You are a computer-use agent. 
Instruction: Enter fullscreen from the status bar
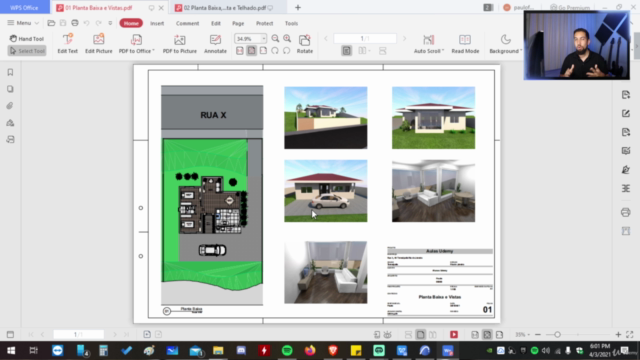click(x=630, y=335)
